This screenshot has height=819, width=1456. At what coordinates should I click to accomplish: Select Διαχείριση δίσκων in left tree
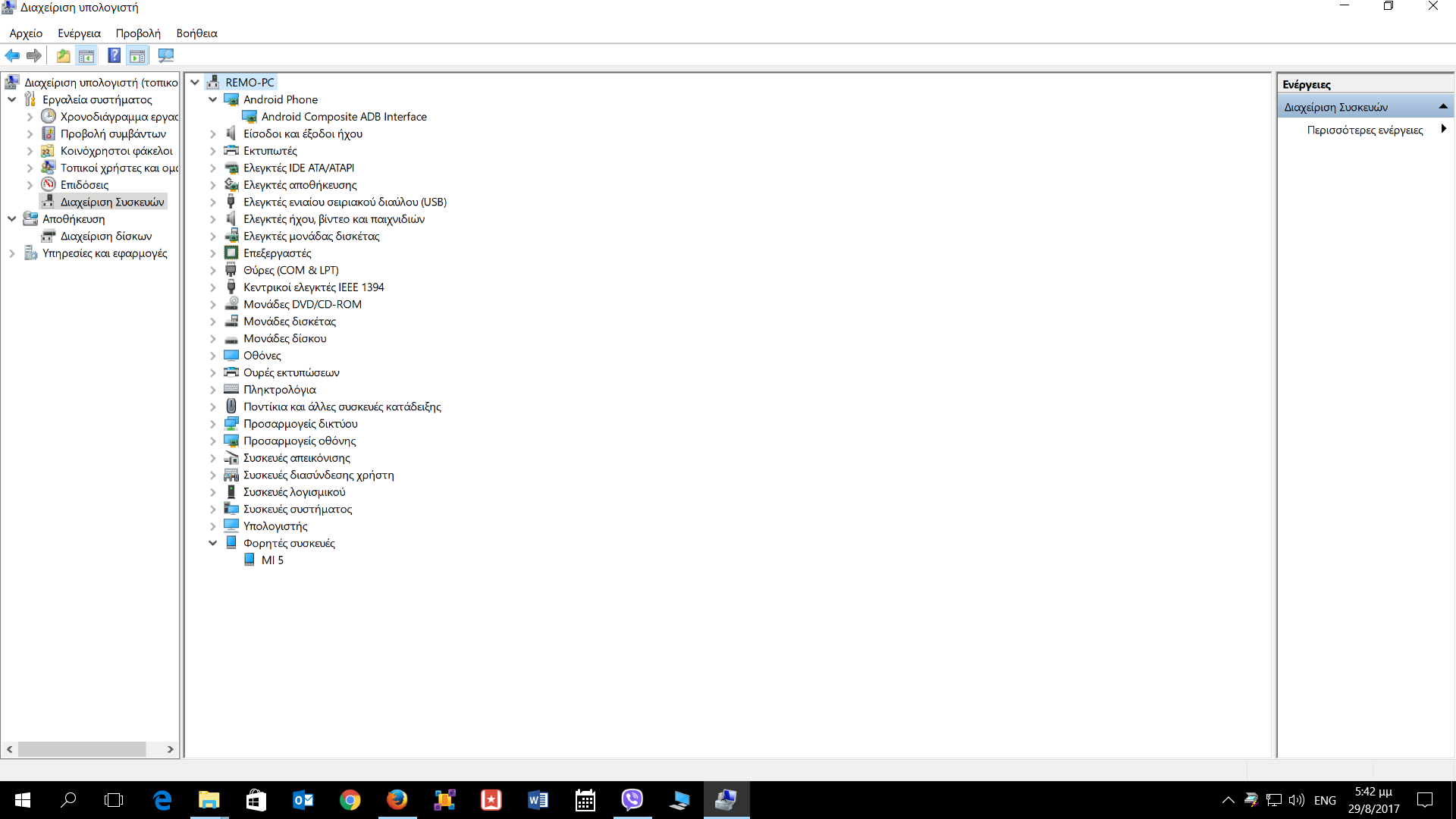pos(106,236)
